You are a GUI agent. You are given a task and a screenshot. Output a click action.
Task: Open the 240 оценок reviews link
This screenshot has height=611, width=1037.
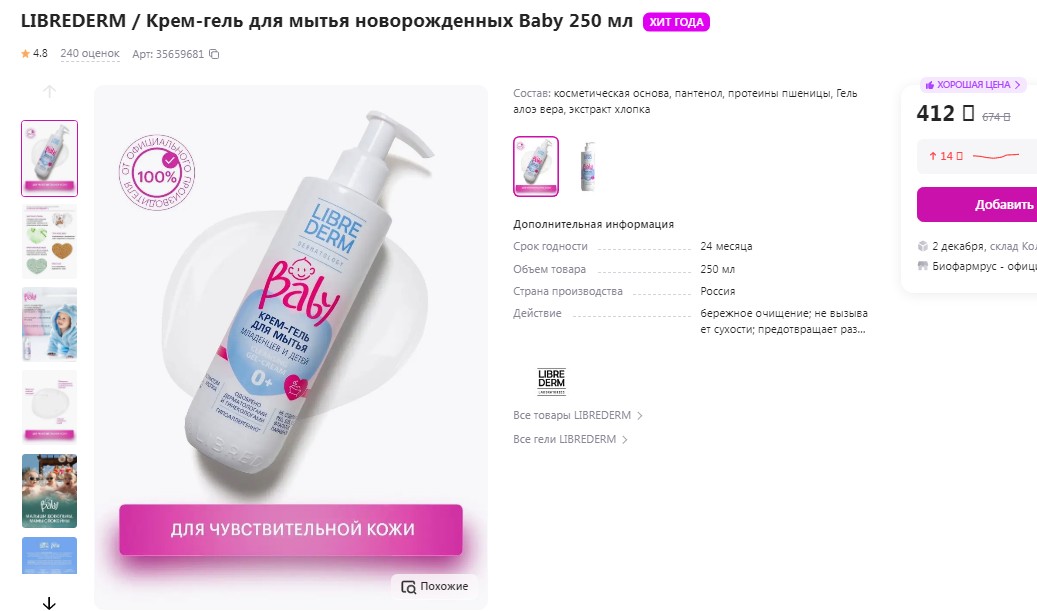(x=90, y=54)
